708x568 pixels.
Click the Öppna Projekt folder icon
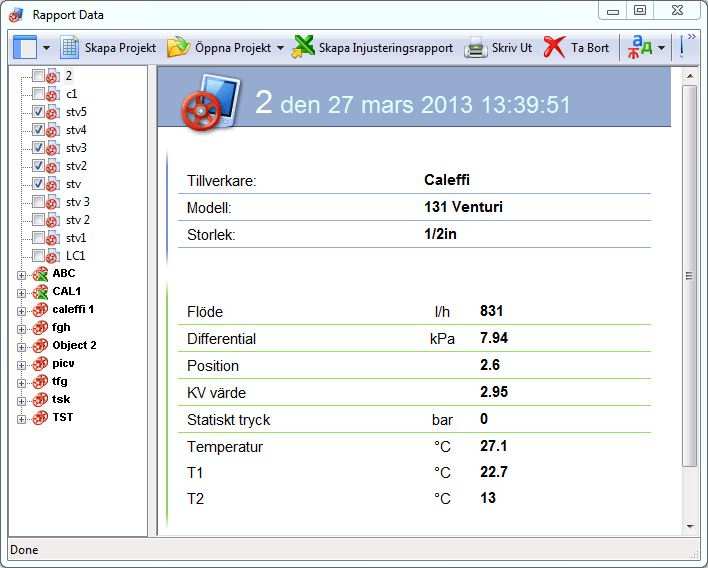point(177,47)
